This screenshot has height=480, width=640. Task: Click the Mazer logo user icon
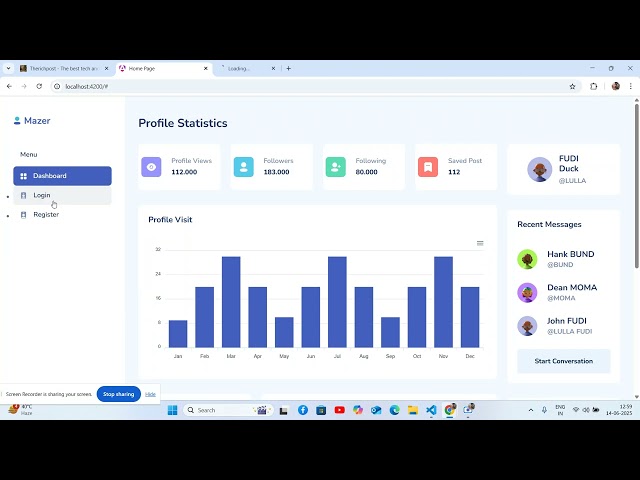tap(17, 120)
